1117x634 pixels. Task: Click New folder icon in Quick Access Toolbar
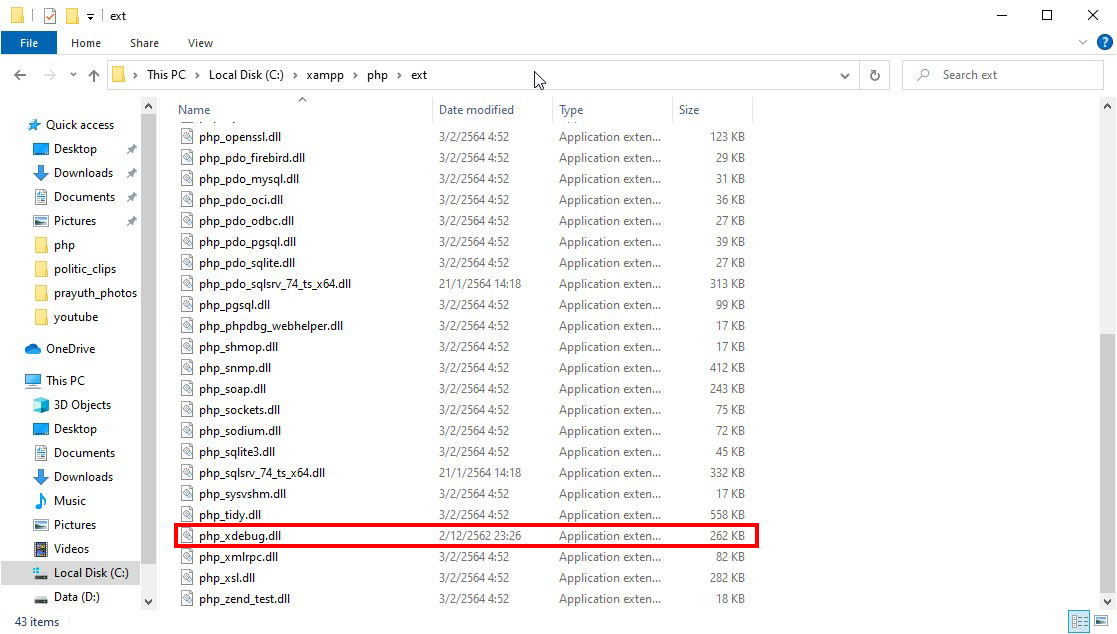pos(72,16)
